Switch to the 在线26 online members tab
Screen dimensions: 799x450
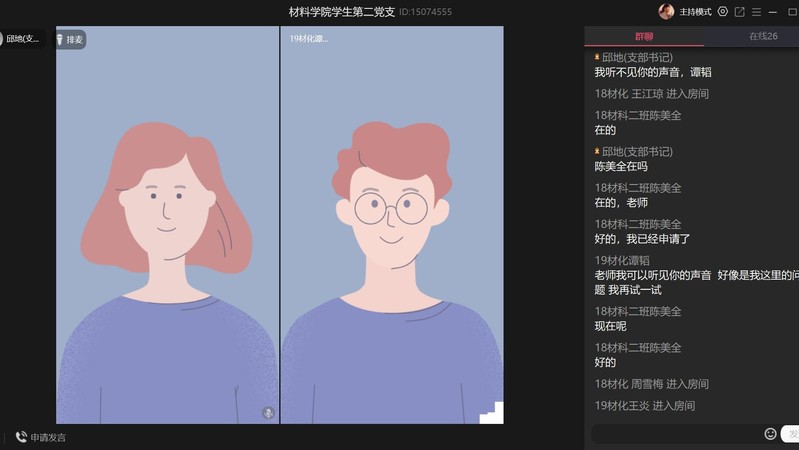[x=762, y=36]
